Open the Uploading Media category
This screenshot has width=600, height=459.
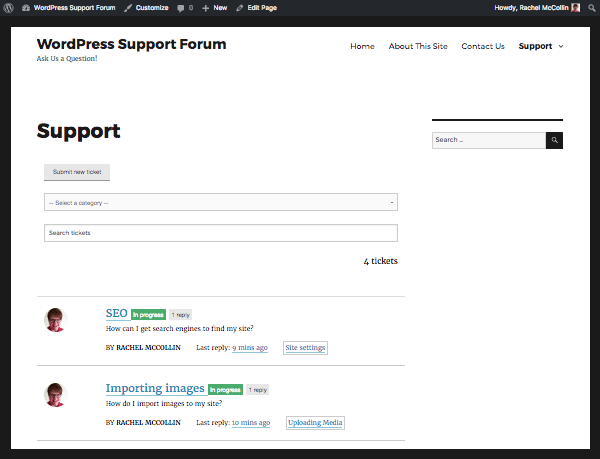click(315, 423)
